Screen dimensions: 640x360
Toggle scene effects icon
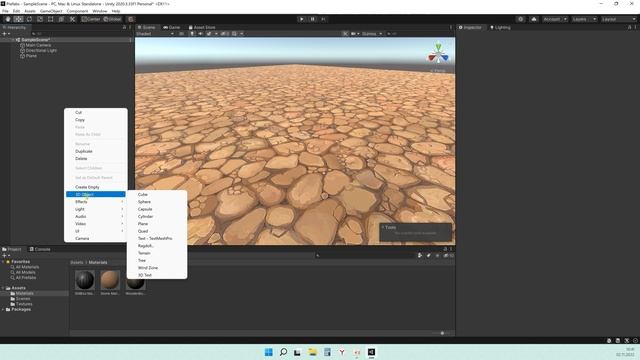209,34
